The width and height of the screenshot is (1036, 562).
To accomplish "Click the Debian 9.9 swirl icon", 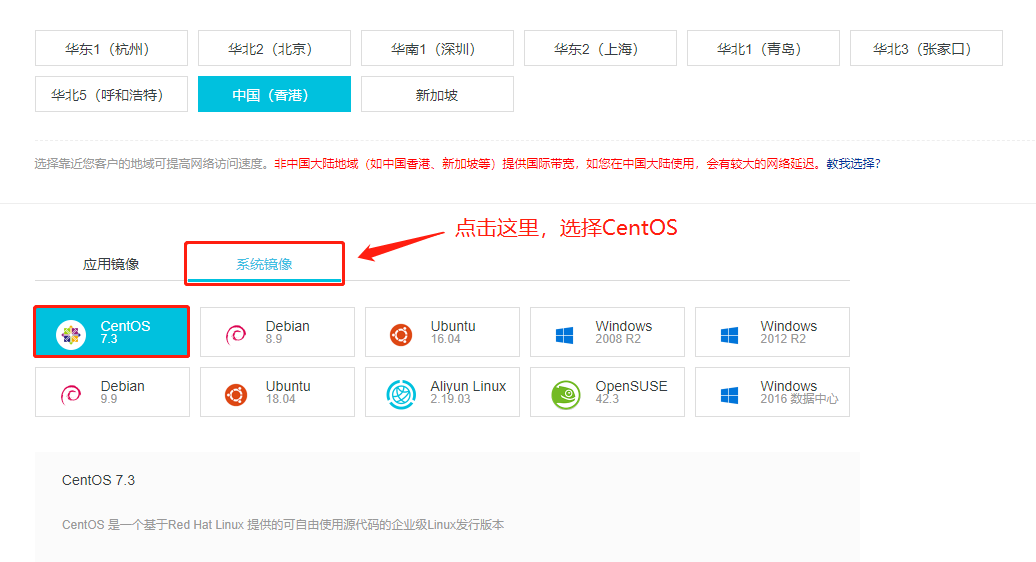I will 71,394.
